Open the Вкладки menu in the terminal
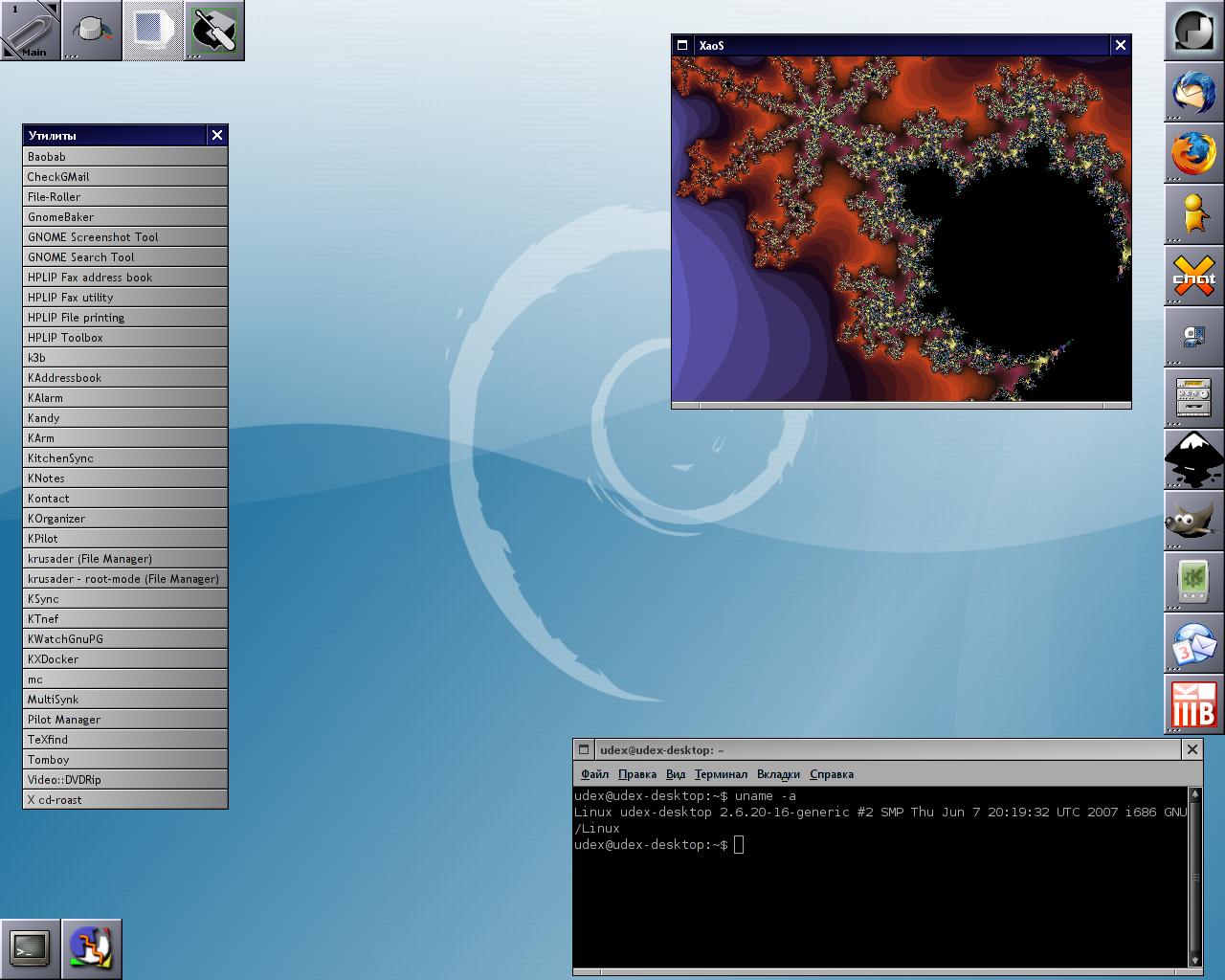Viewport: 1225px width, 980px height. pos(778,774)
